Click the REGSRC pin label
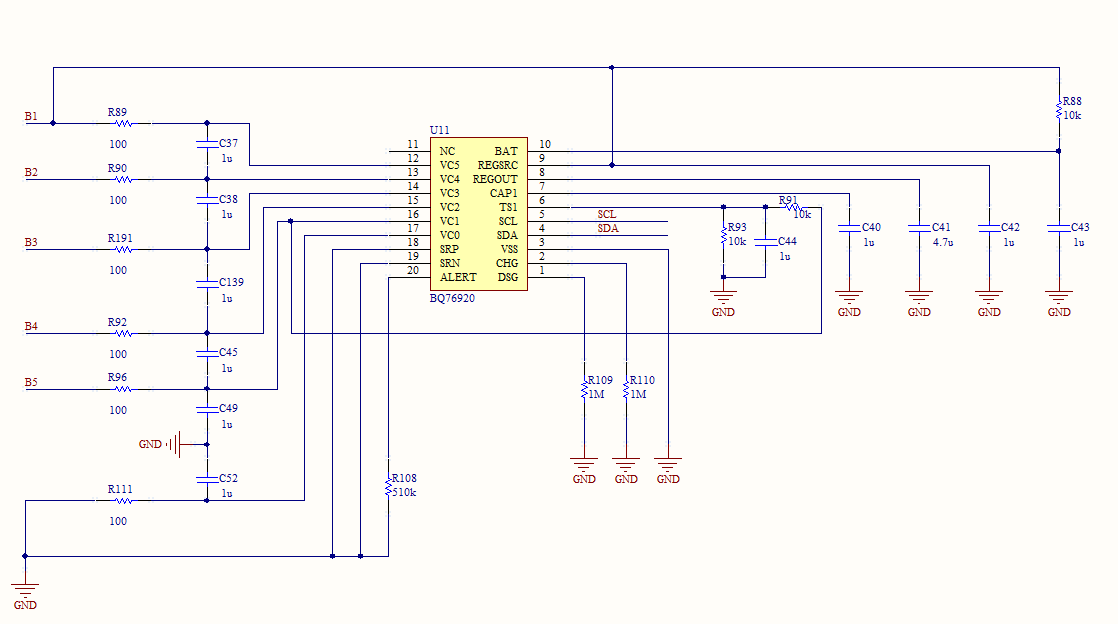Image resolution: width=1118 pixels, height=624 pixels. (498, 165)
